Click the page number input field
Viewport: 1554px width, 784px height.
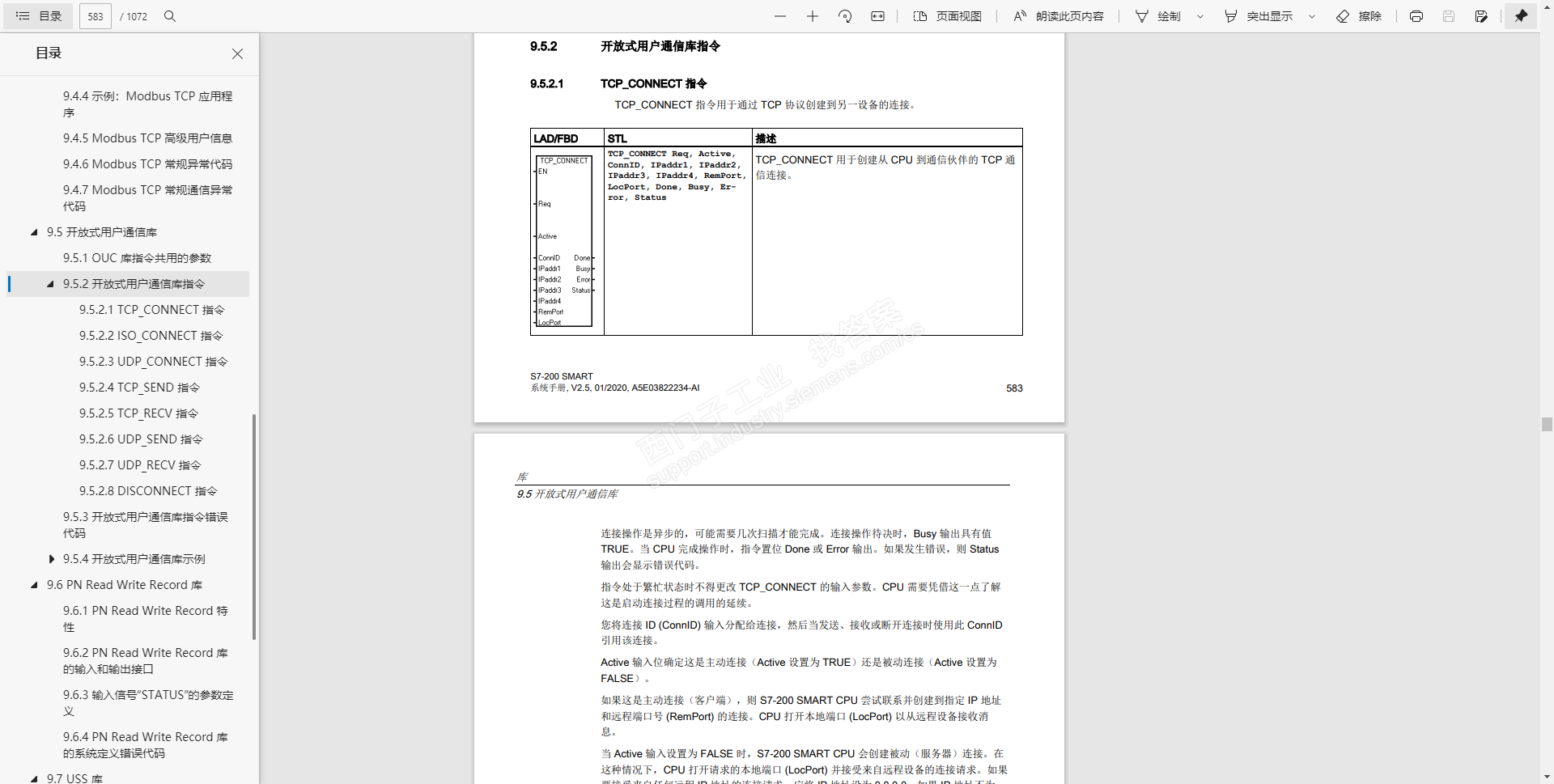(96, 16)
